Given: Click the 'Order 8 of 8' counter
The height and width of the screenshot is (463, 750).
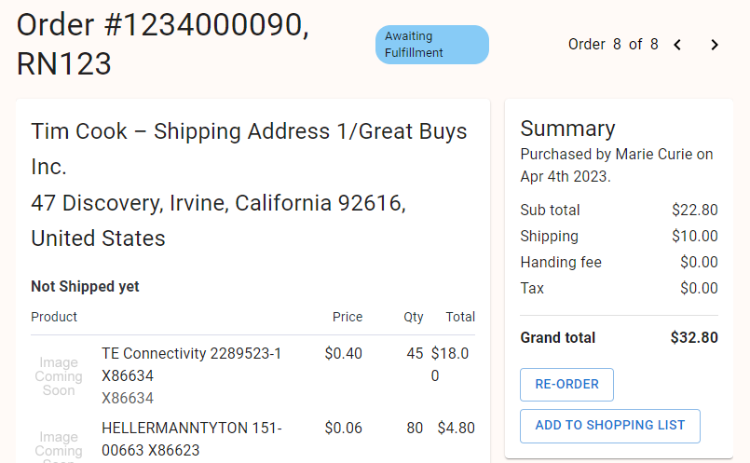Looking at the screenshot, I should click(x=613, y=44).
